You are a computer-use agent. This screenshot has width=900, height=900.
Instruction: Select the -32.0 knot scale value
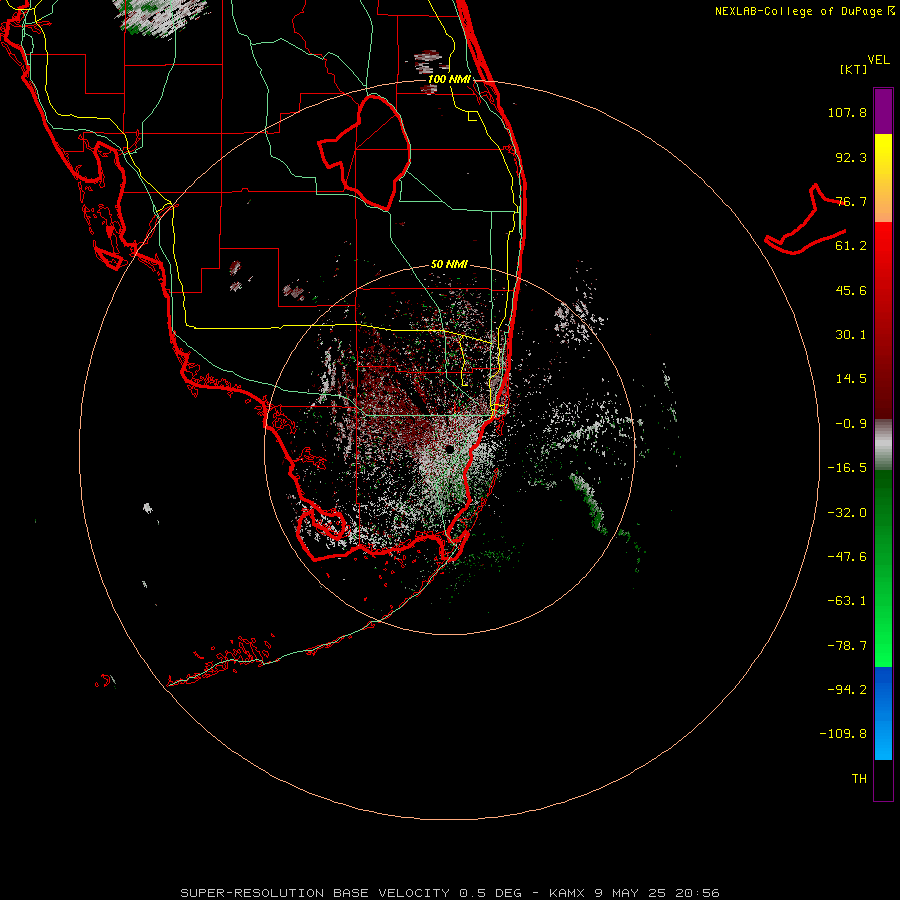point(847,513)
